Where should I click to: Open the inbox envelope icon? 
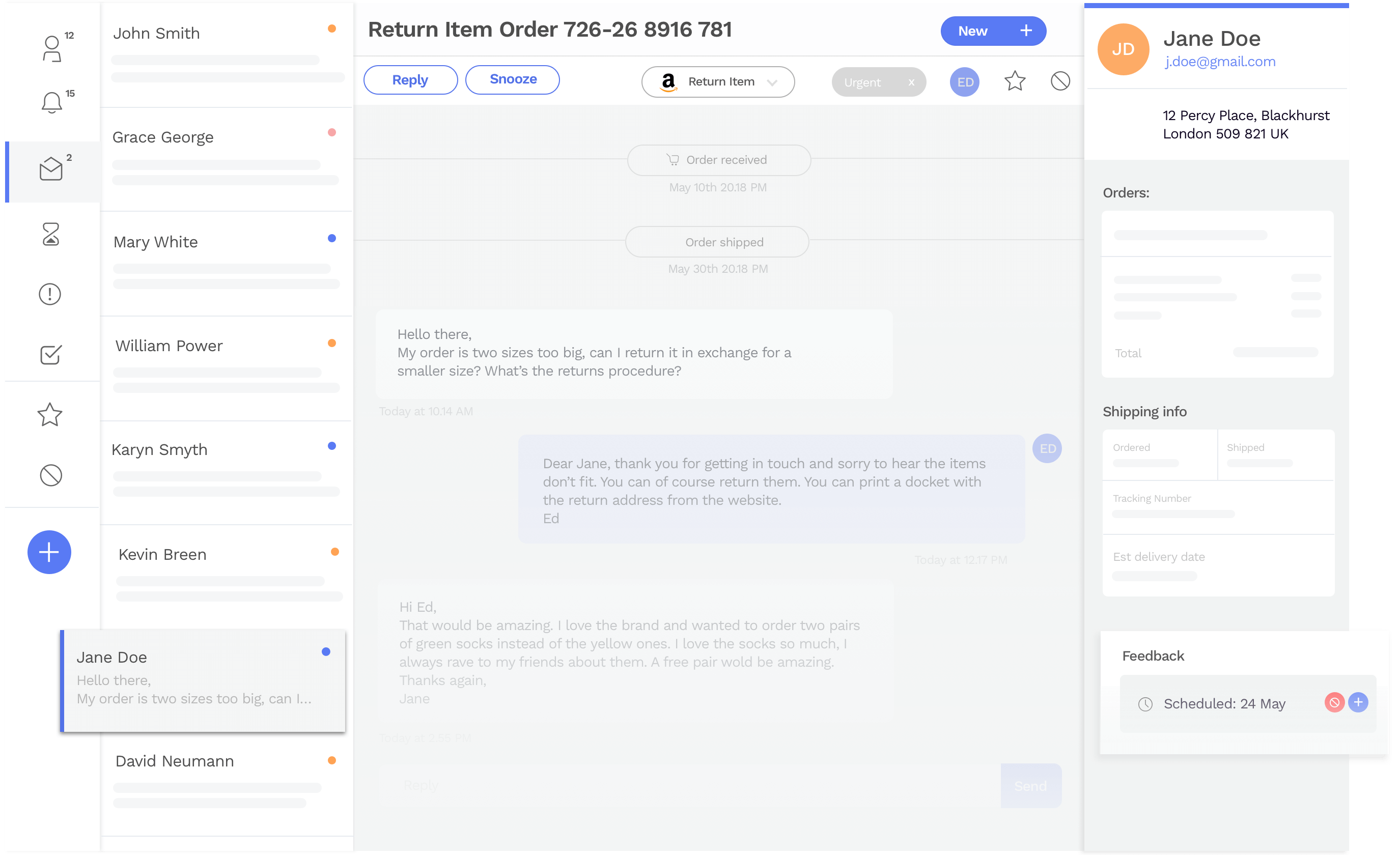pyautogui.click(x=51, y=169)
